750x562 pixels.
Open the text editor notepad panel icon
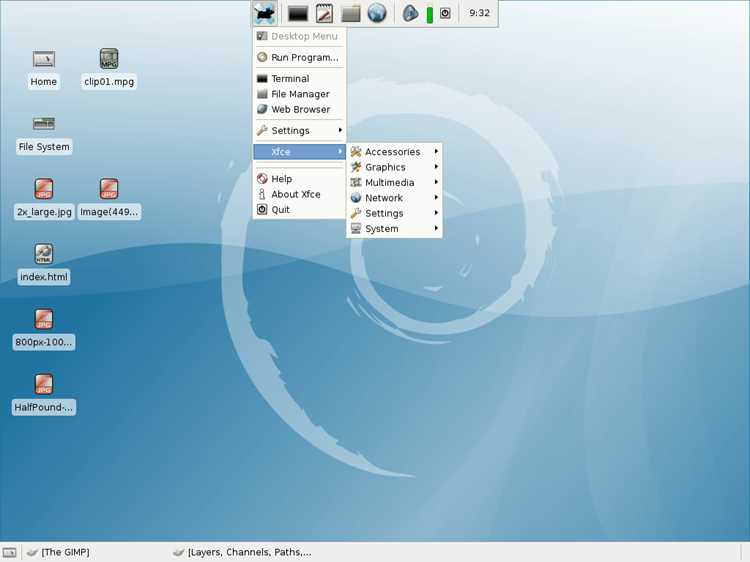[324, 13]
